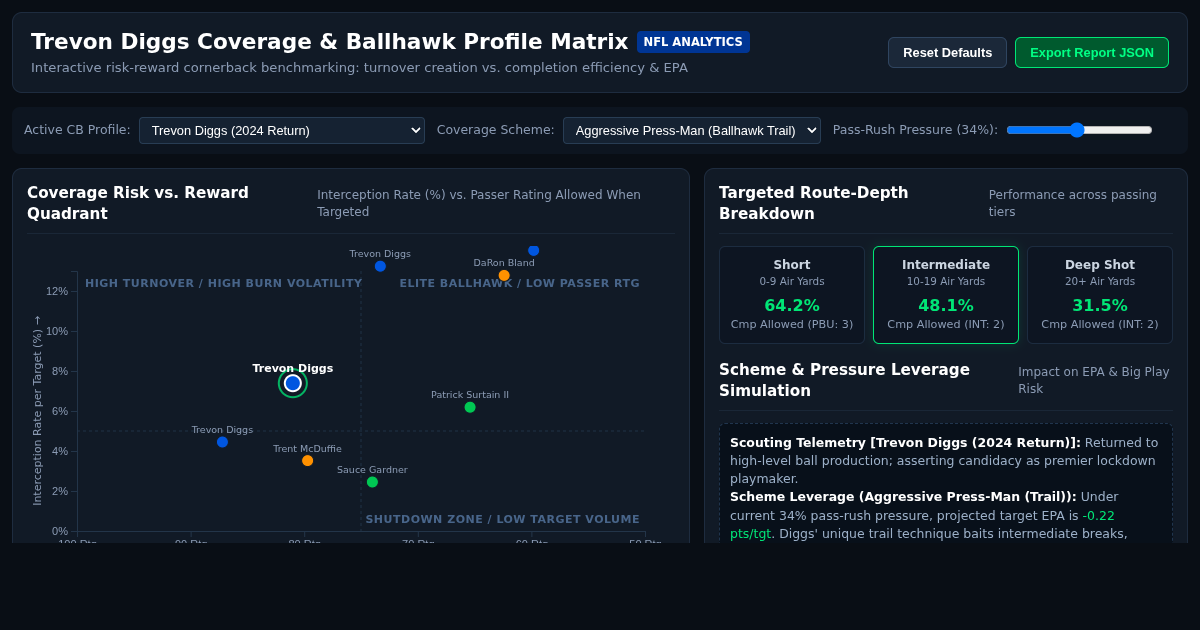This screenshot has height=630, width=1200.
Task: Open the Coverage Scheme dropdown
Action: point(692,130)
